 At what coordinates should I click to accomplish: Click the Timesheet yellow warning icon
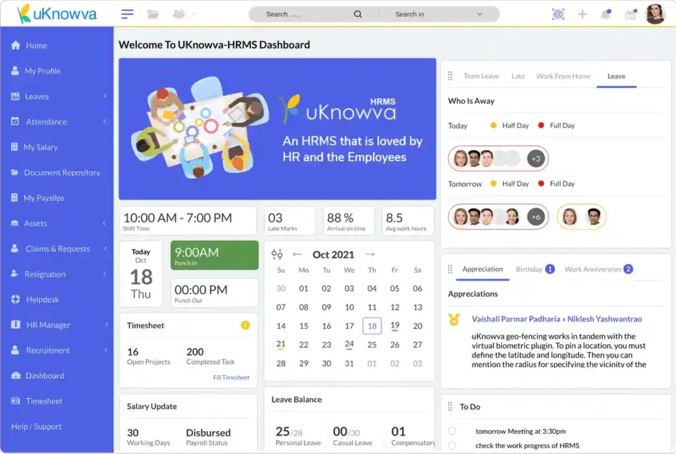[x=245, y=325]
